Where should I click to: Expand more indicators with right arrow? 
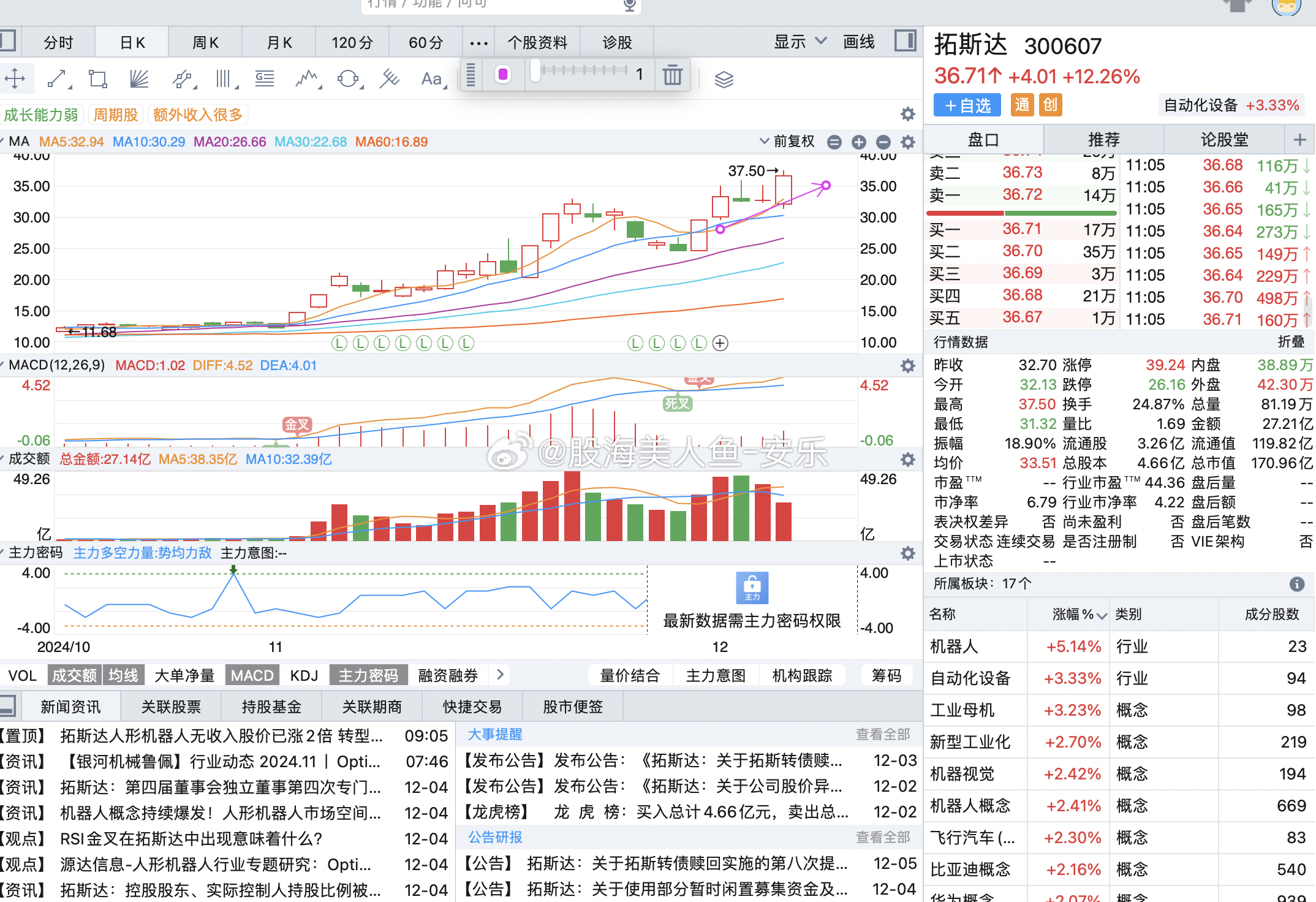pyautogui.click(x=500, y=675)
